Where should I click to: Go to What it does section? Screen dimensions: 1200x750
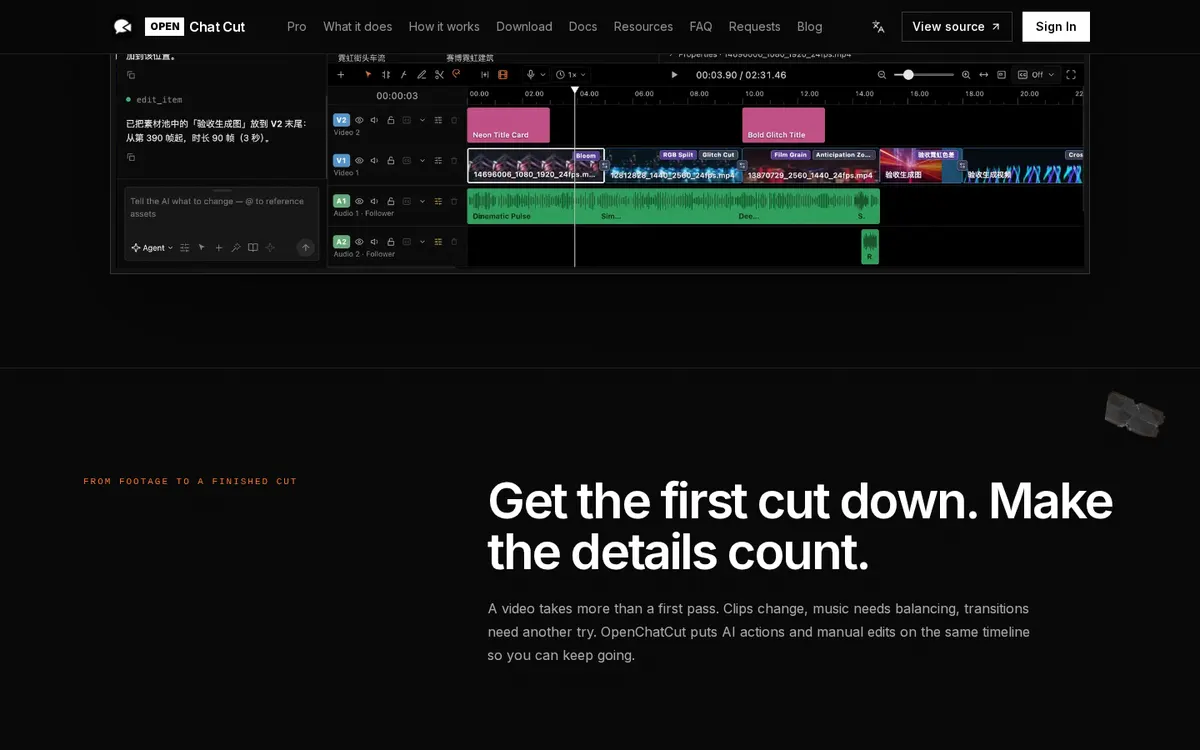[358, 27]
